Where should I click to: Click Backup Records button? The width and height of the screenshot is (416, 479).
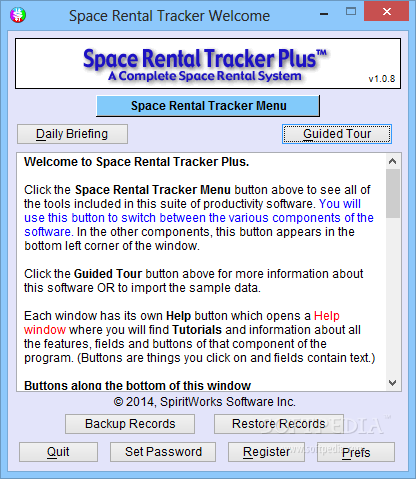[x=130, y=424]
